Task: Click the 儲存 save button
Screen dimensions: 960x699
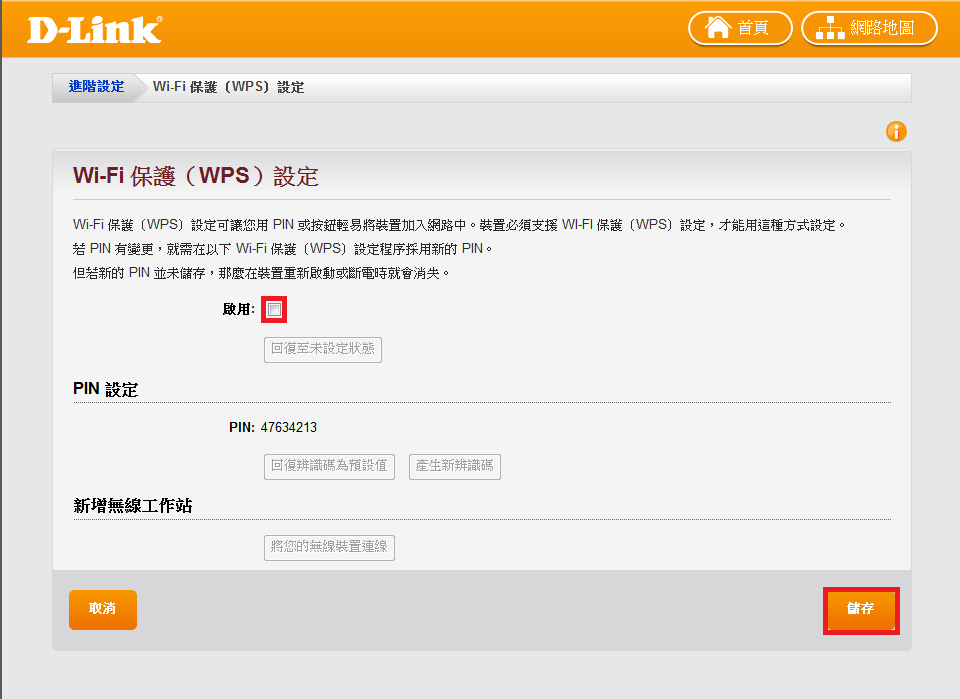Action: coord(861,610)
